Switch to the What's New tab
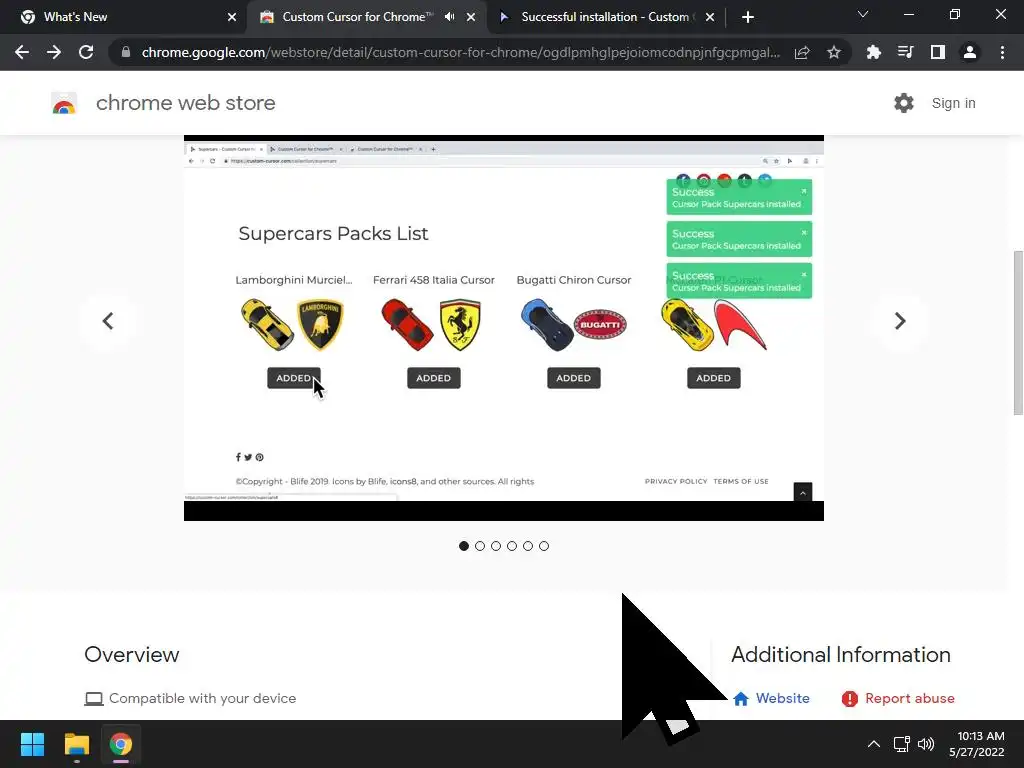1024x768 pixels. pos(124,17)
